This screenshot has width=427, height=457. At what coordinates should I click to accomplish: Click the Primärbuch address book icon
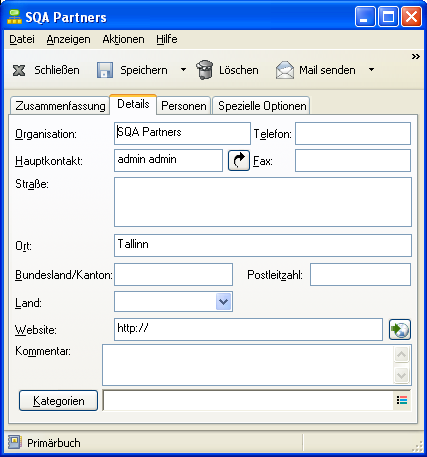[15, 443]
